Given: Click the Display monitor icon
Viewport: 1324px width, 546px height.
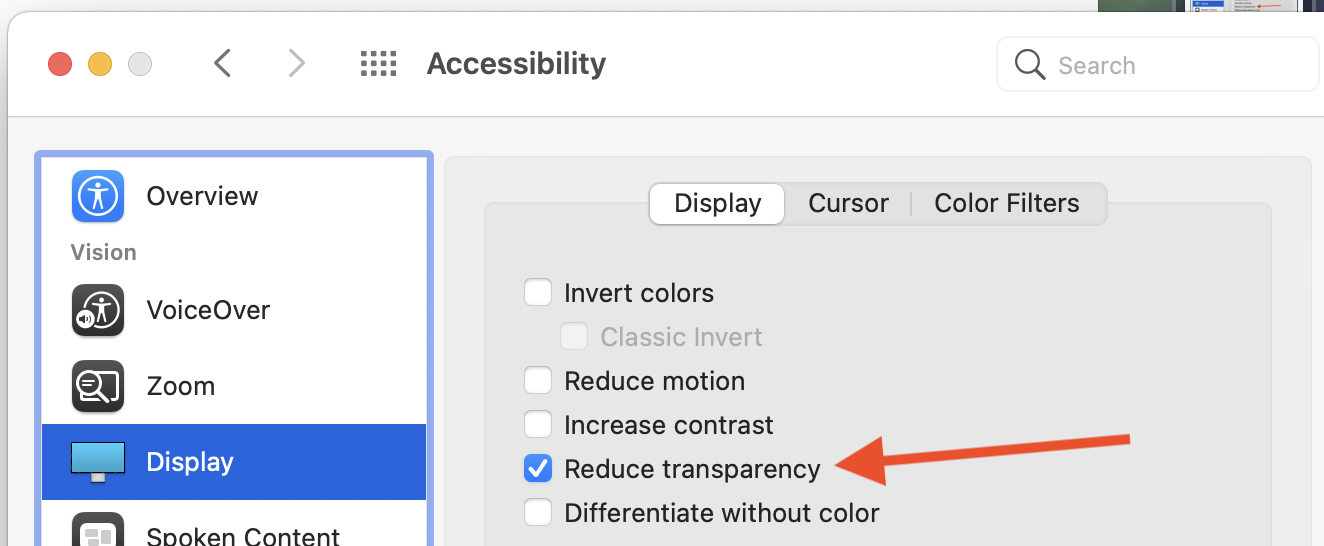Looking at the screenshot, I should coord(98,462).
